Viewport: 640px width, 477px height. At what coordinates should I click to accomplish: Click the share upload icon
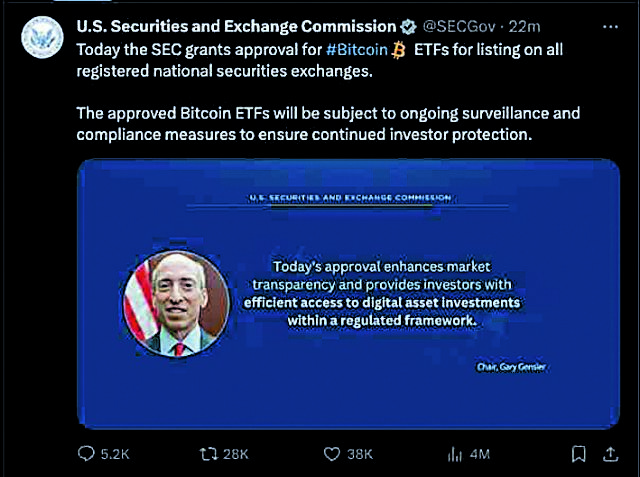click(611, 454)
